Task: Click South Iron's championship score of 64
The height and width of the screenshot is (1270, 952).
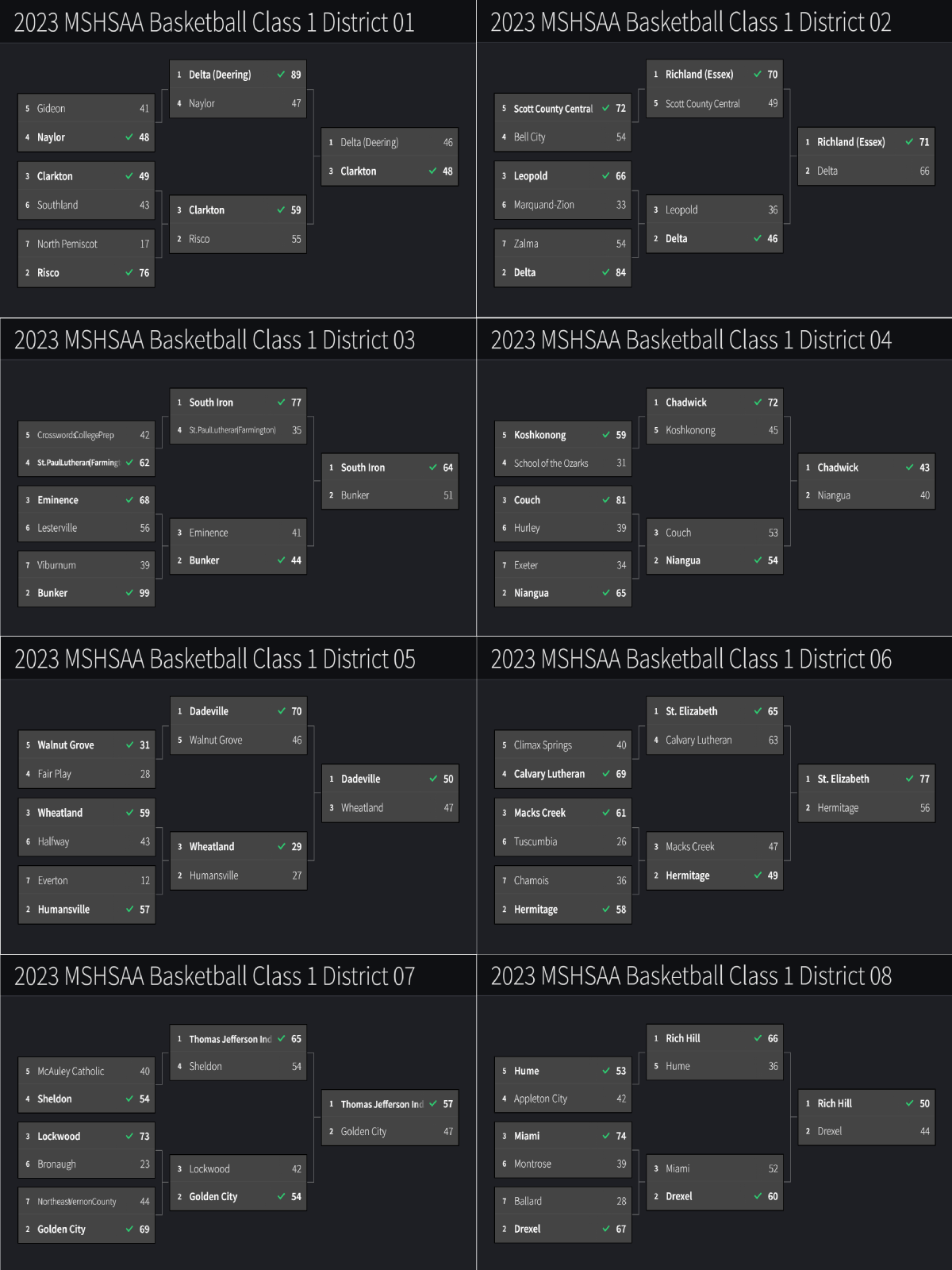Action: (447, 468)
